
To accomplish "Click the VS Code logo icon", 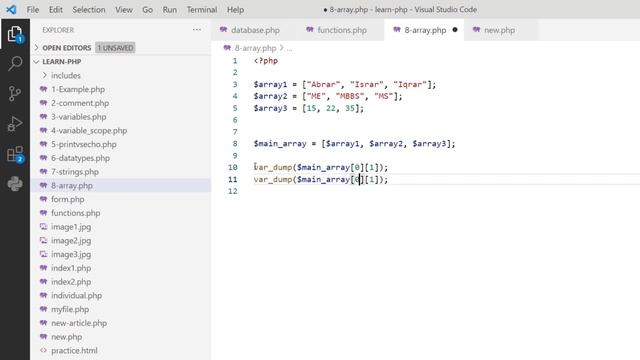I will click(11, 9).
